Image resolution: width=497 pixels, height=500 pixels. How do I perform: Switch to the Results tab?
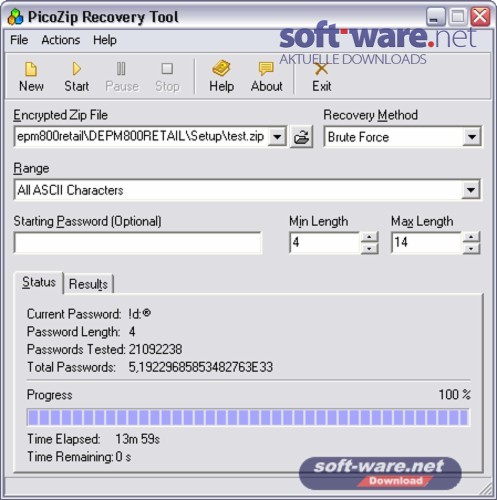point(88,284)
